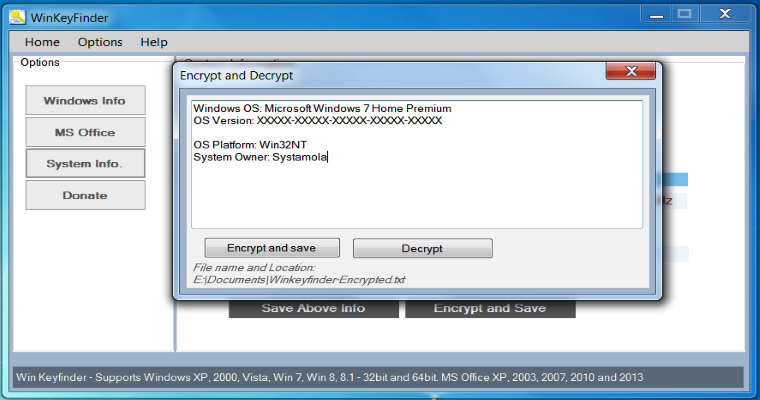Click Save Above Info button
The width and height of the screenshot is (760, 400).
(314, 308)
